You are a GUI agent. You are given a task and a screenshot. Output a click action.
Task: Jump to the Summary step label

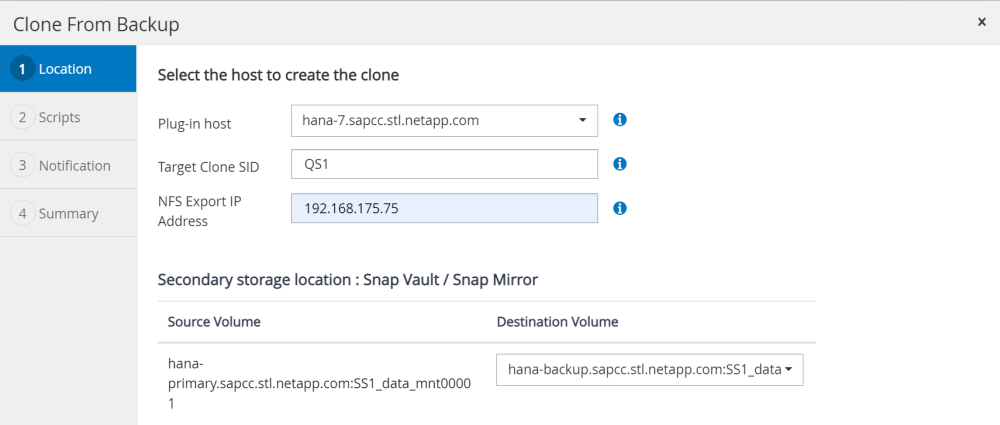point(69,213)
